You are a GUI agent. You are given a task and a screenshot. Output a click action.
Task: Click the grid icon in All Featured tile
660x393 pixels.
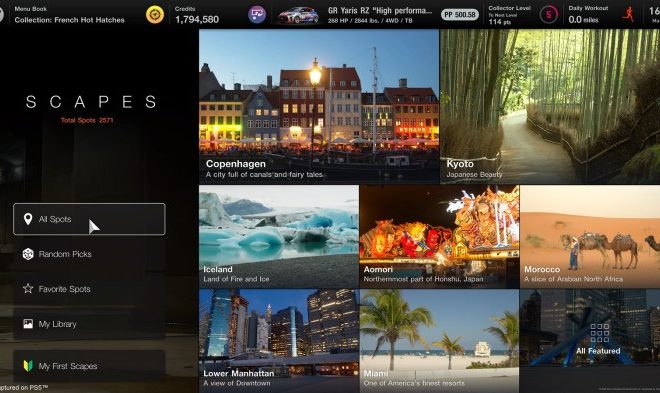pos(599,333)
